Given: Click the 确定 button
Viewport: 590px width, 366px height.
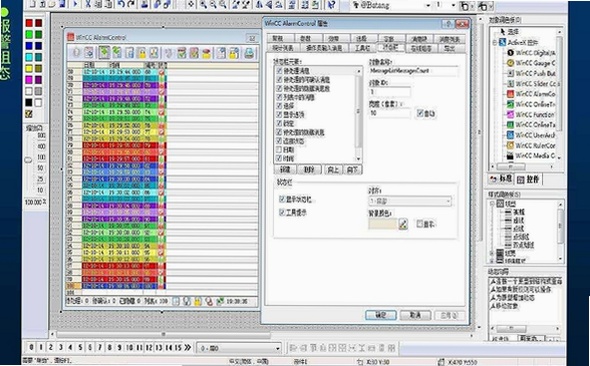Looking at the screenshot, I should pos(380,315).
